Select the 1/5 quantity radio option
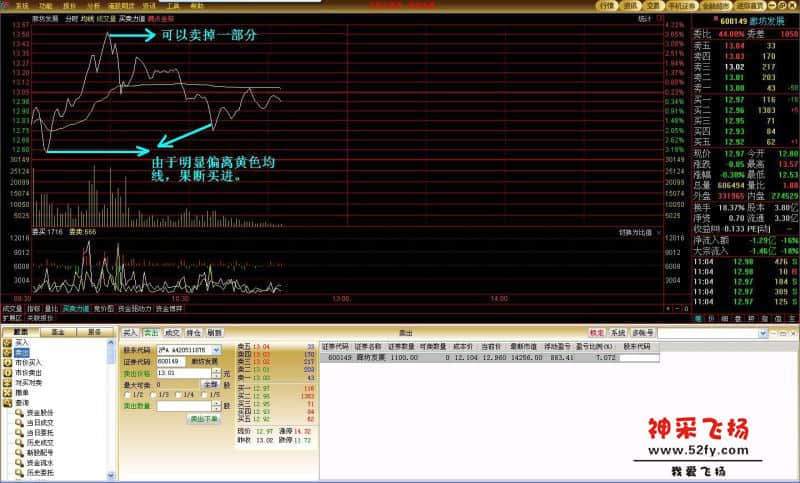This screenshot has width=800, height=483. tap(203, 394)
